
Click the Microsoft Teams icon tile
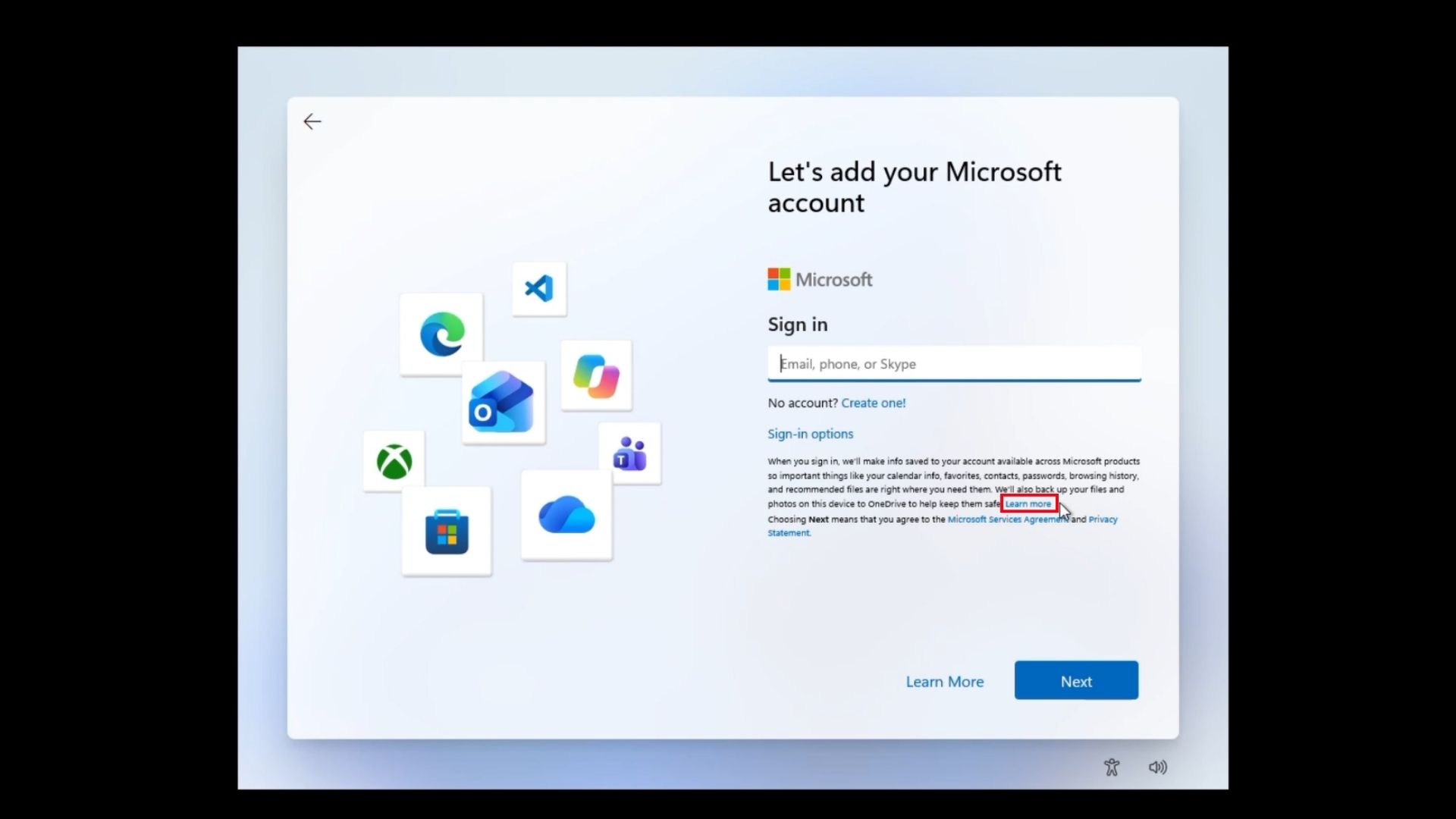point(629,453)
